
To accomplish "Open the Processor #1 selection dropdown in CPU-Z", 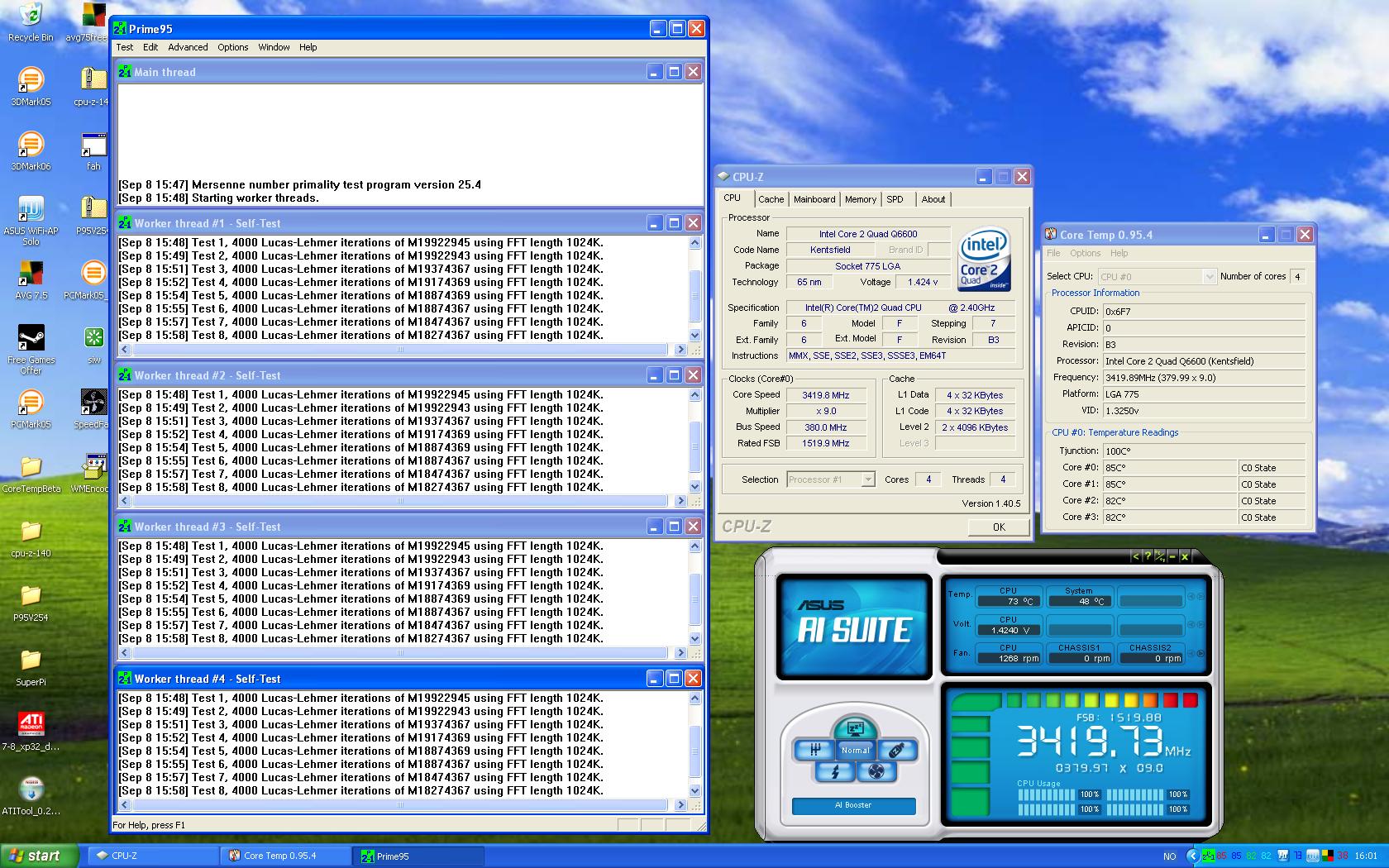I will (868, 479).
